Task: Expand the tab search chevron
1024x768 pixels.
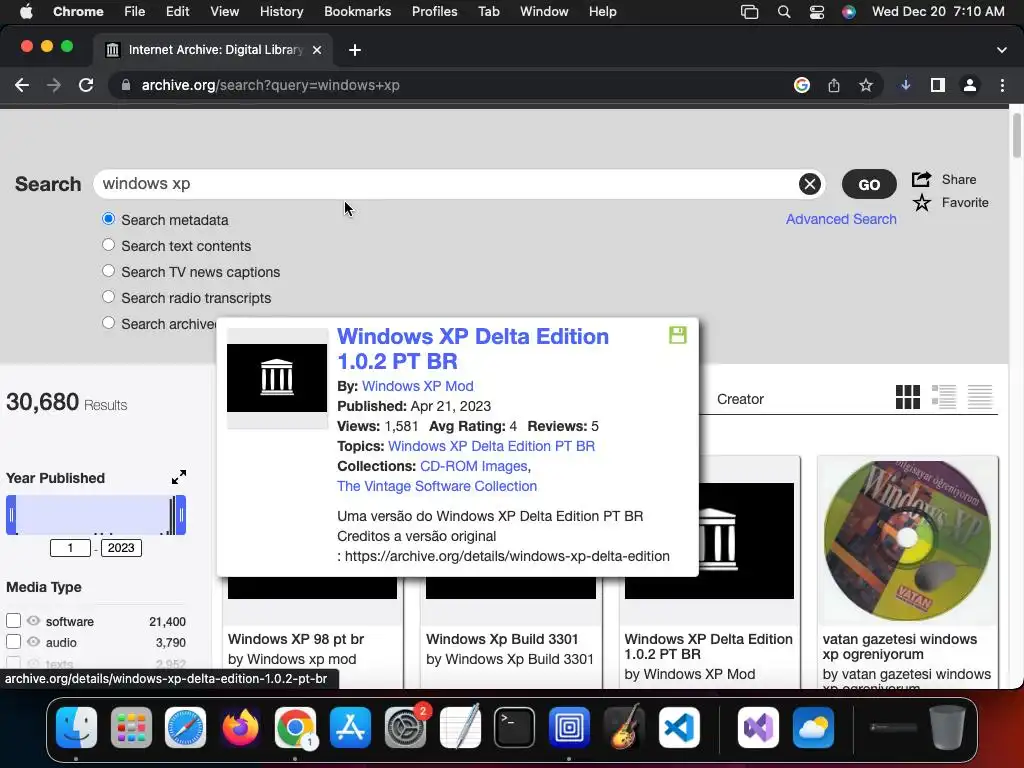Action: pyautogui.click(x=1001, y=50)
